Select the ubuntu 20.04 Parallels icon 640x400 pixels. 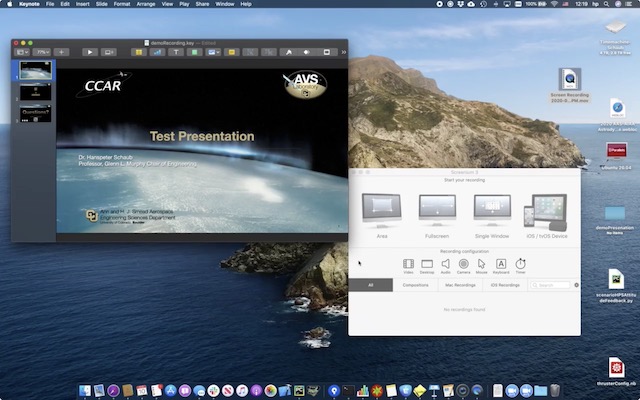(616, 156)
